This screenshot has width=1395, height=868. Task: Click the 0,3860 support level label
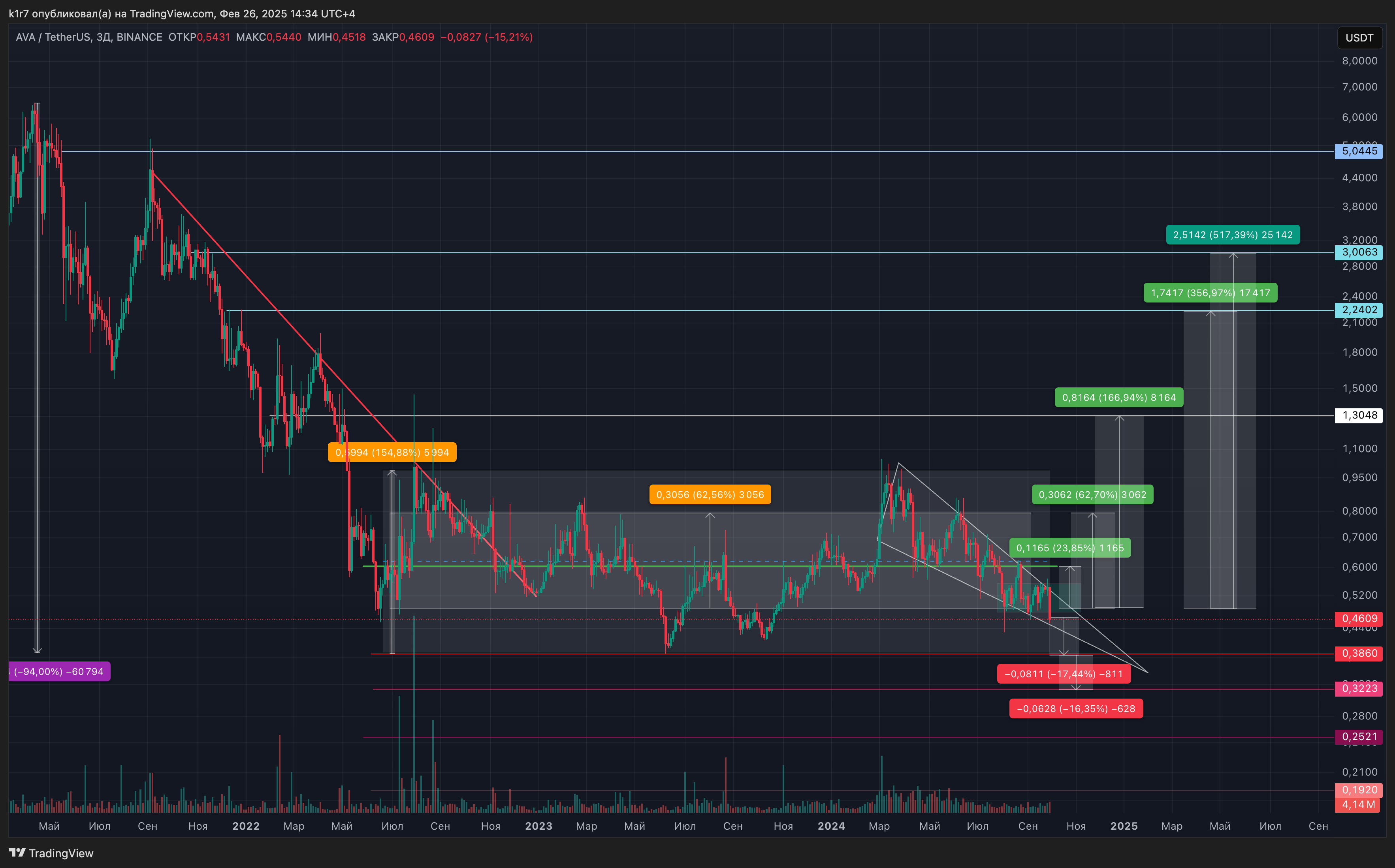click(x=1359, y=653)
